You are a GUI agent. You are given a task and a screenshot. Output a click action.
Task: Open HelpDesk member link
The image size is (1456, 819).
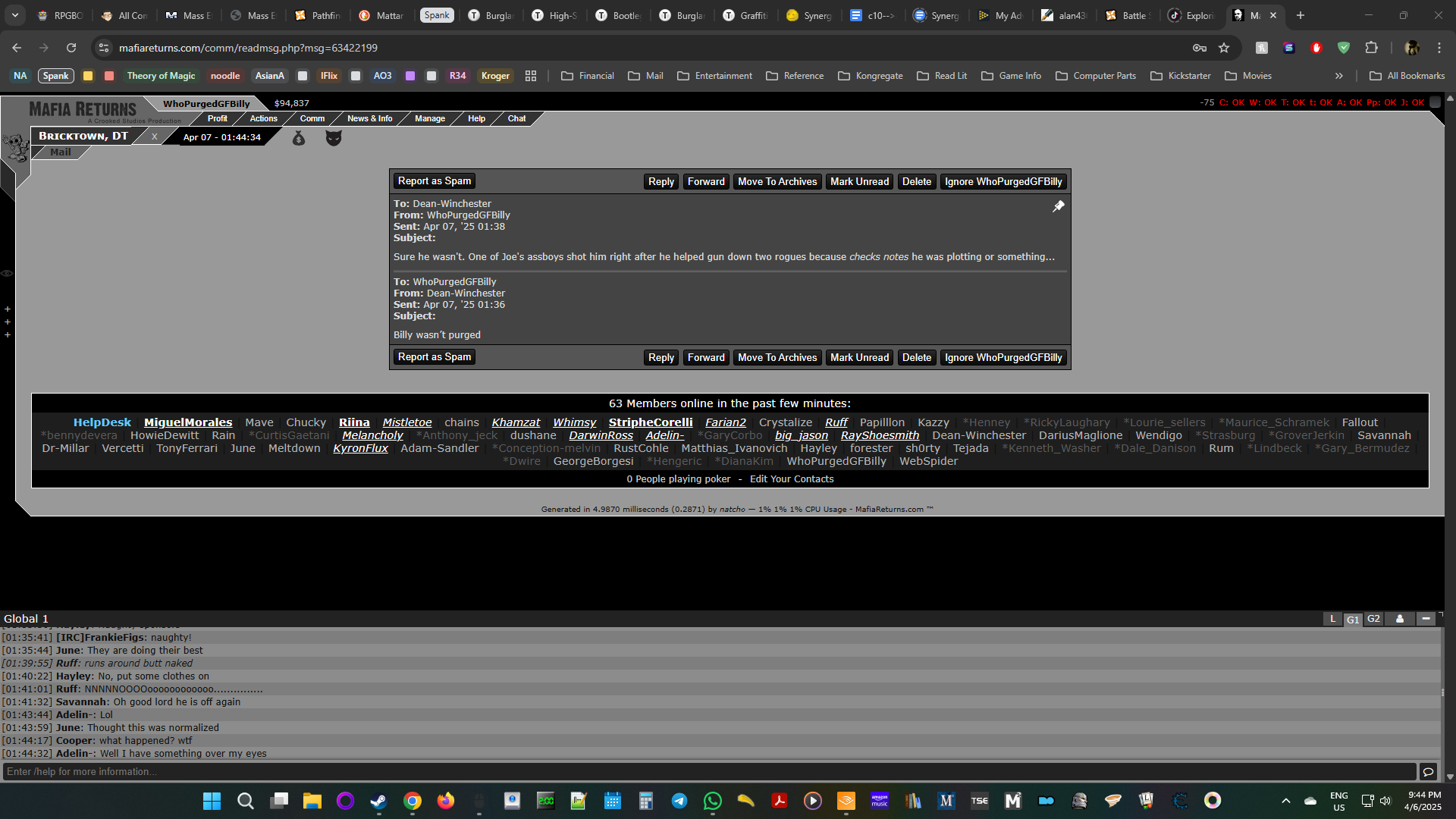[x=102, y=422]
